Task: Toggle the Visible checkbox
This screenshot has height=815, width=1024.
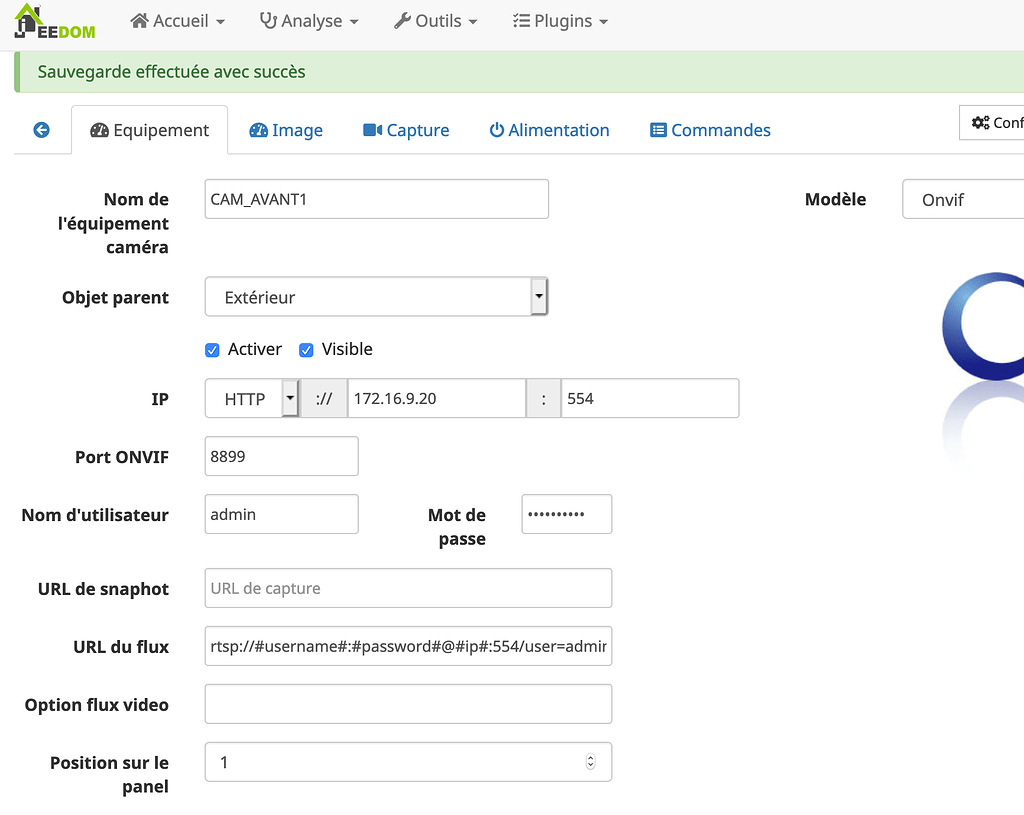Action: click(306, 350)
